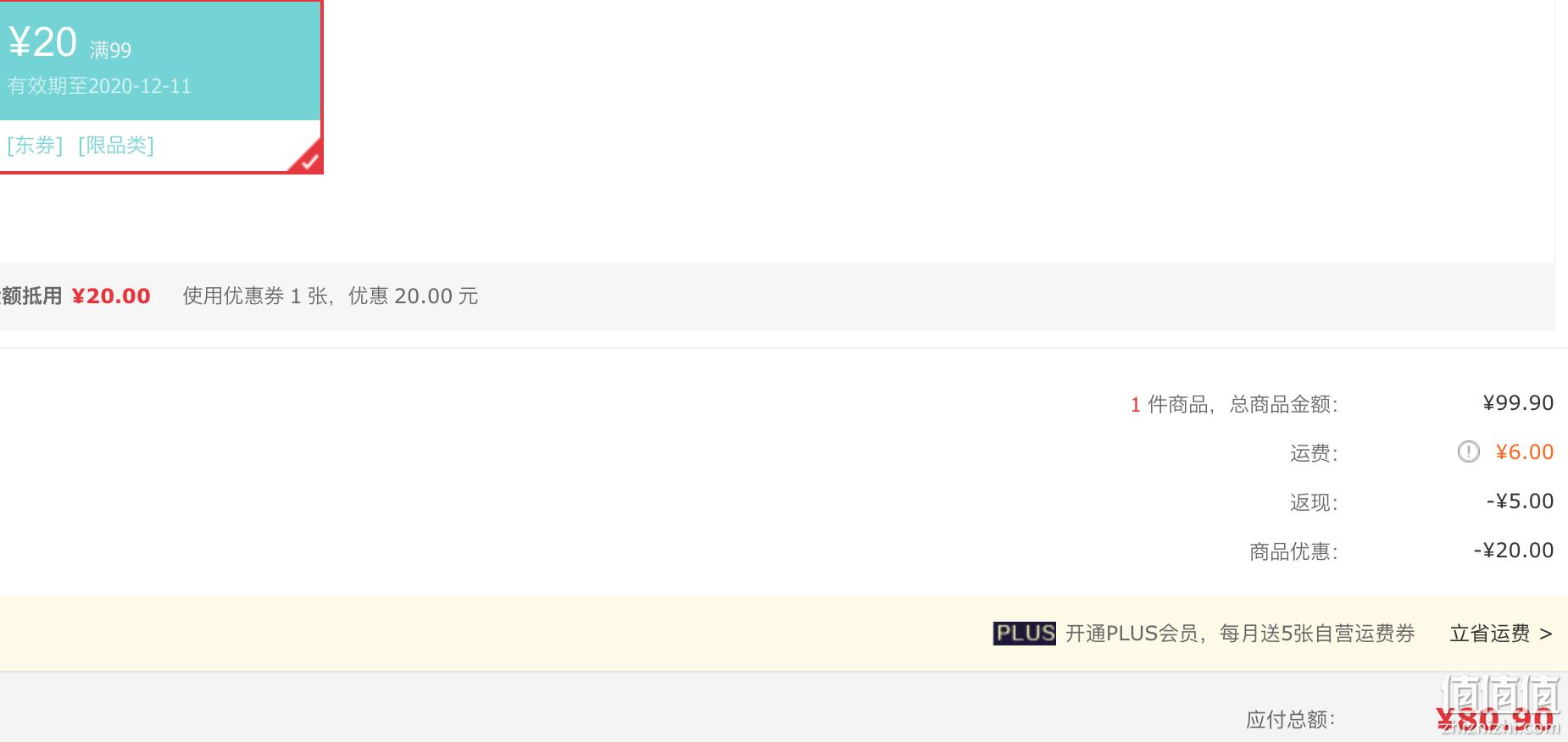
Task: Click the 应付总额 total amount
Action: click(x=1497, y=719)
